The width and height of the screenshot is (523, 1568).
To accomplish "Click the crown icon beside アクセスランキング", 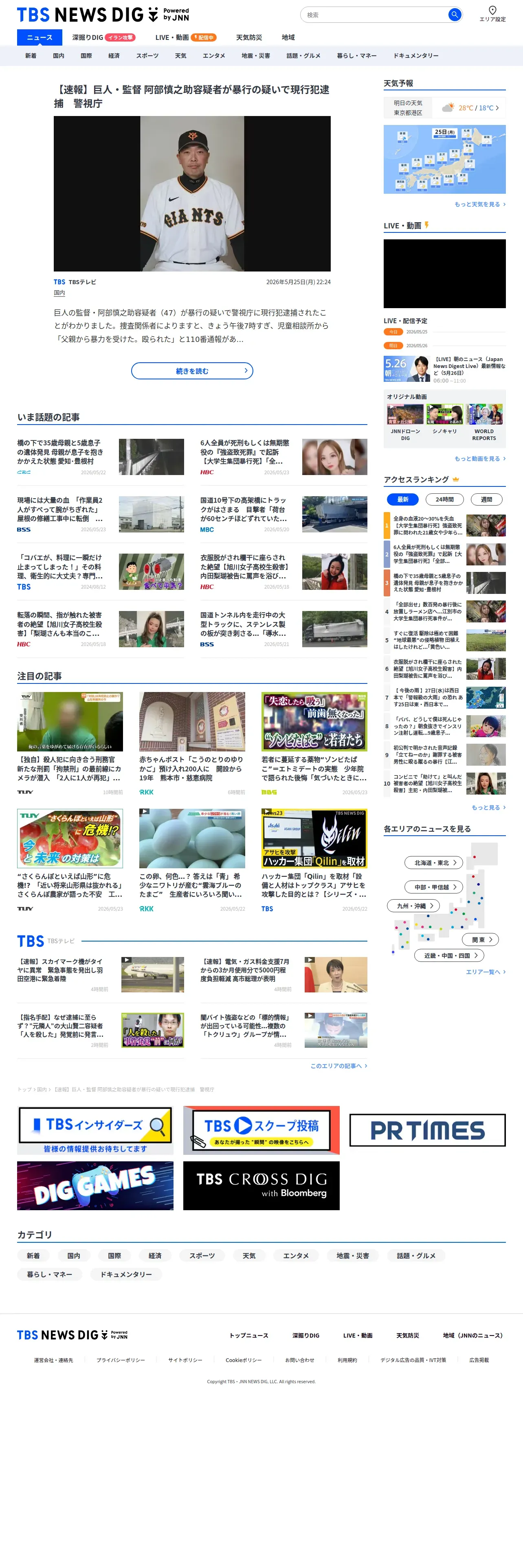I will click(455, 480).
